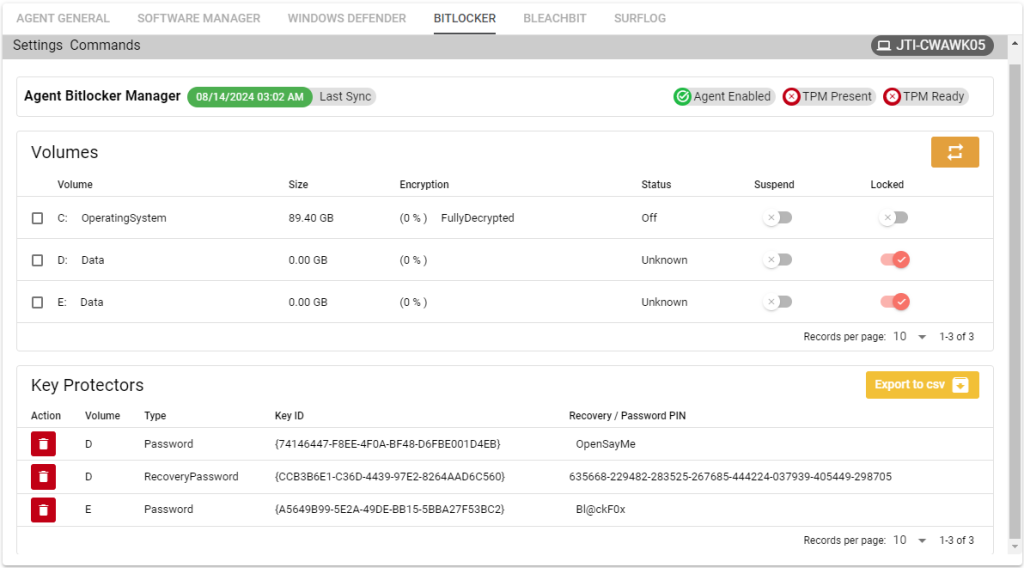
Task: Open Key Protectors records per page dropdown
Action: (x=910, y=541)
